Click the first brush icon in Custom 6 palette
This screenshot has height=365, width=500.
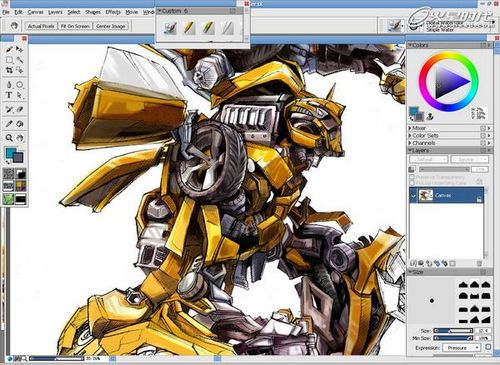click(x=170, y=28)
